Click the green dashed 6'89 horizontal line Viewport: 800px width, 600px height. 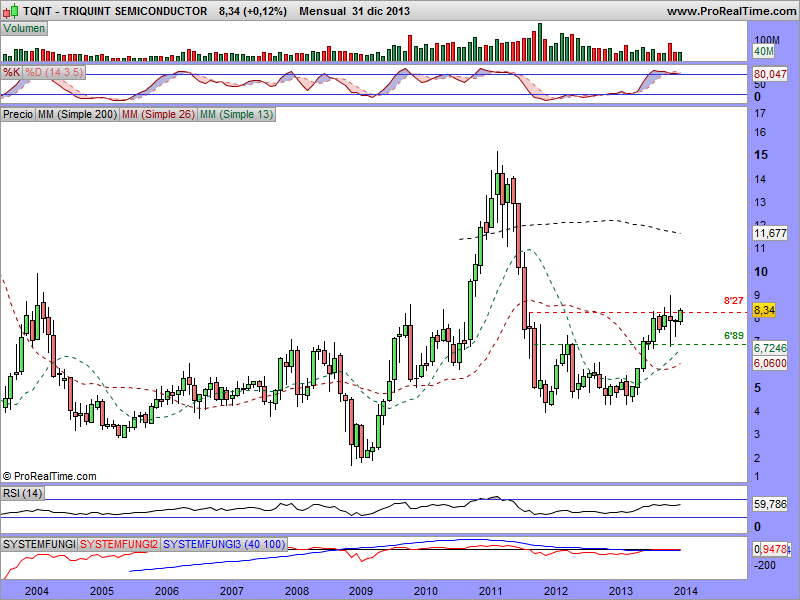643,344
